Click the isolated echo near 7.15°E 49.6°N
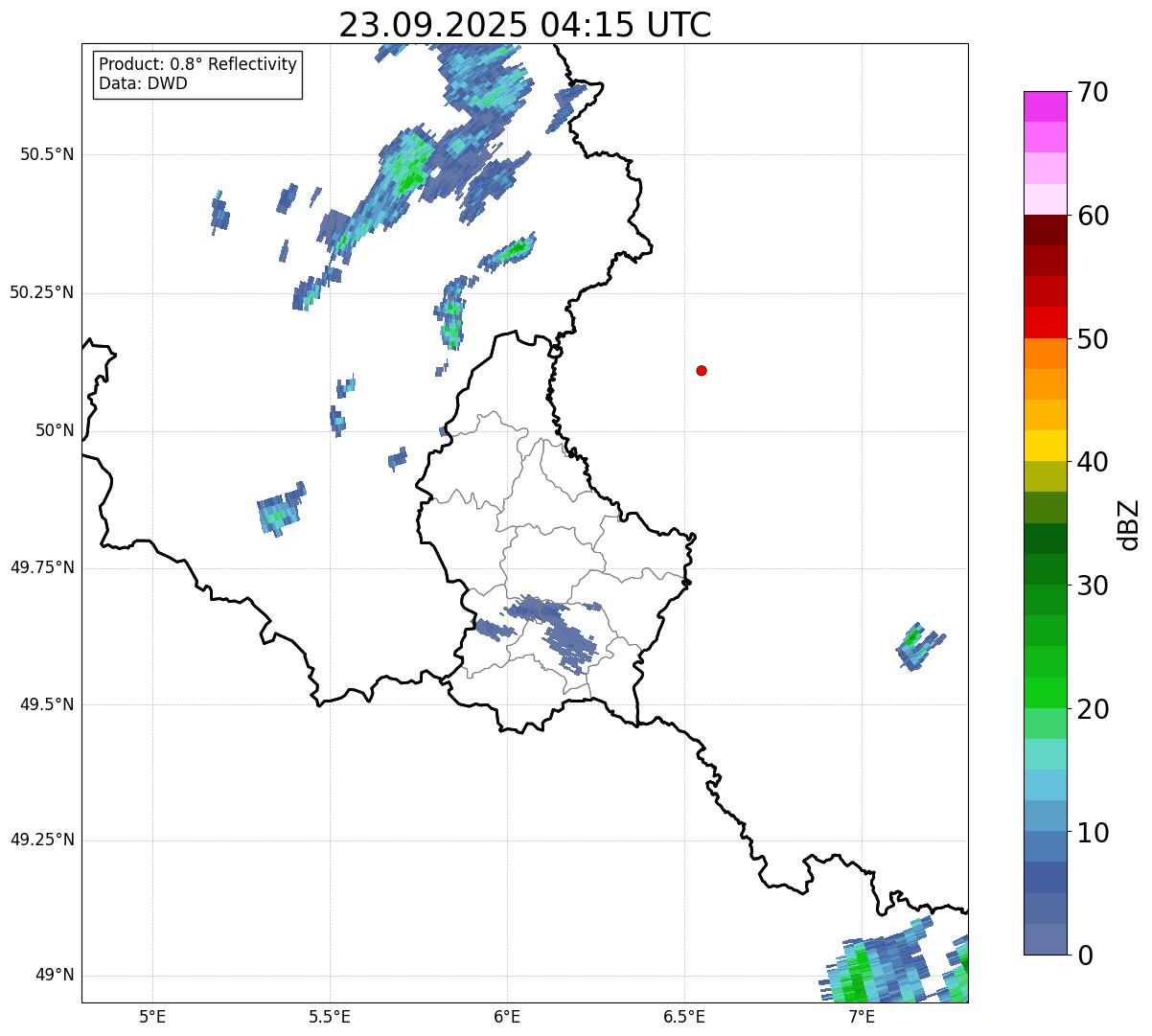The image size is (1152, 1036). click(x=918, y=645)
